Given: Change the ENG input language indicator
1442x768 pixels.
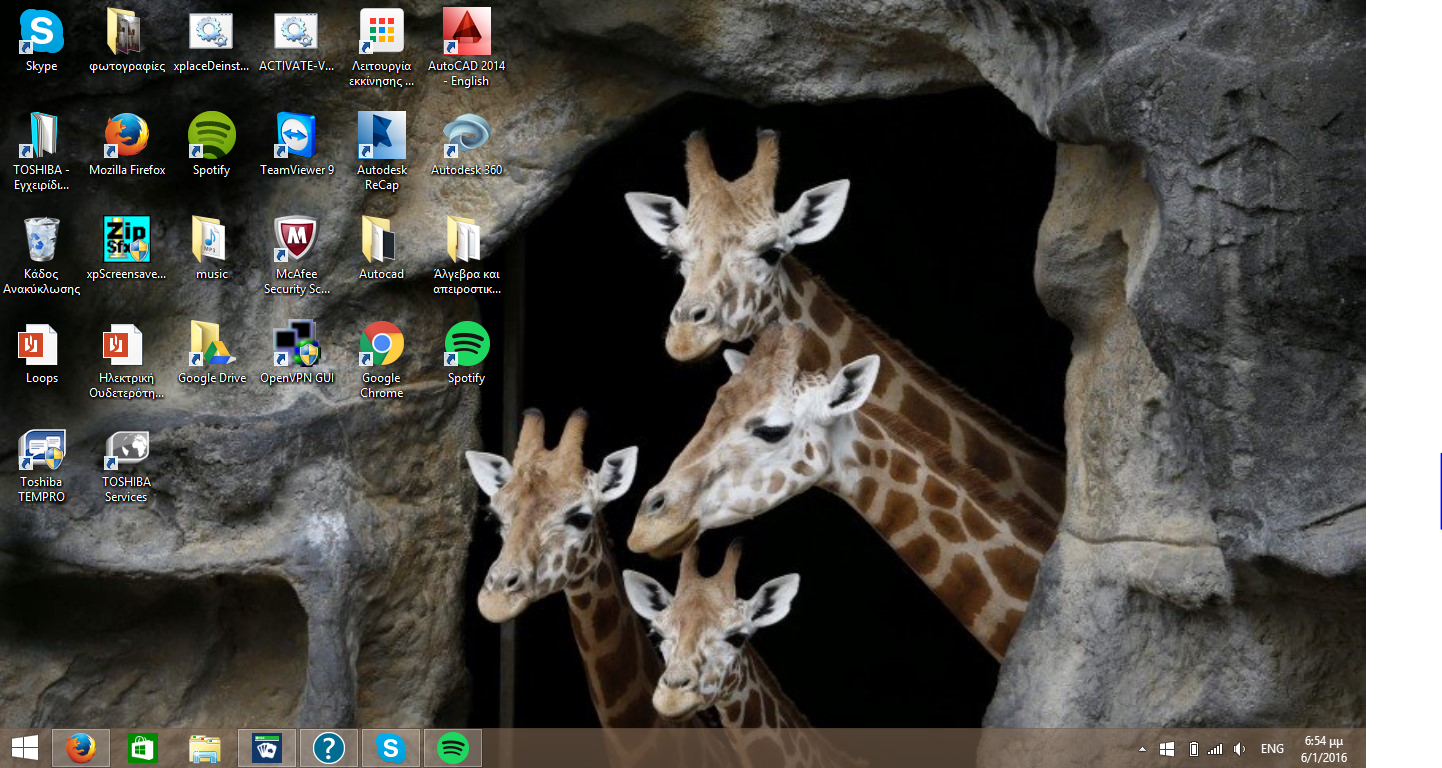Looking at the screenshot, I should pos(1272,749).
